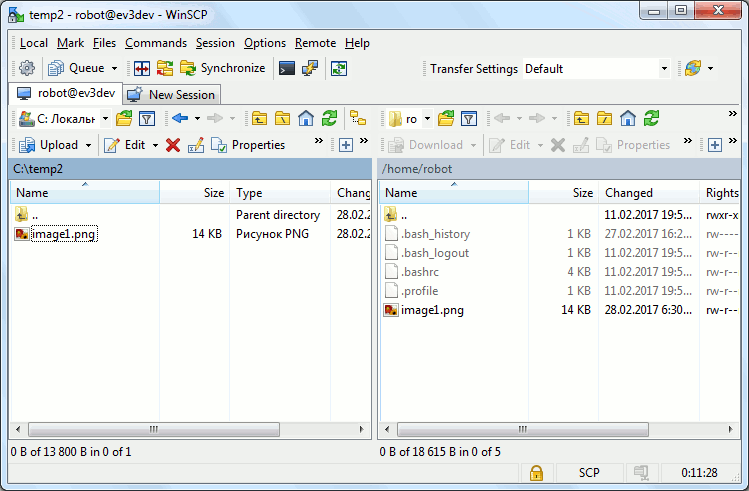Open the Files menu
The width and height of the screenshot is (749, 491).
click(104, 43)
